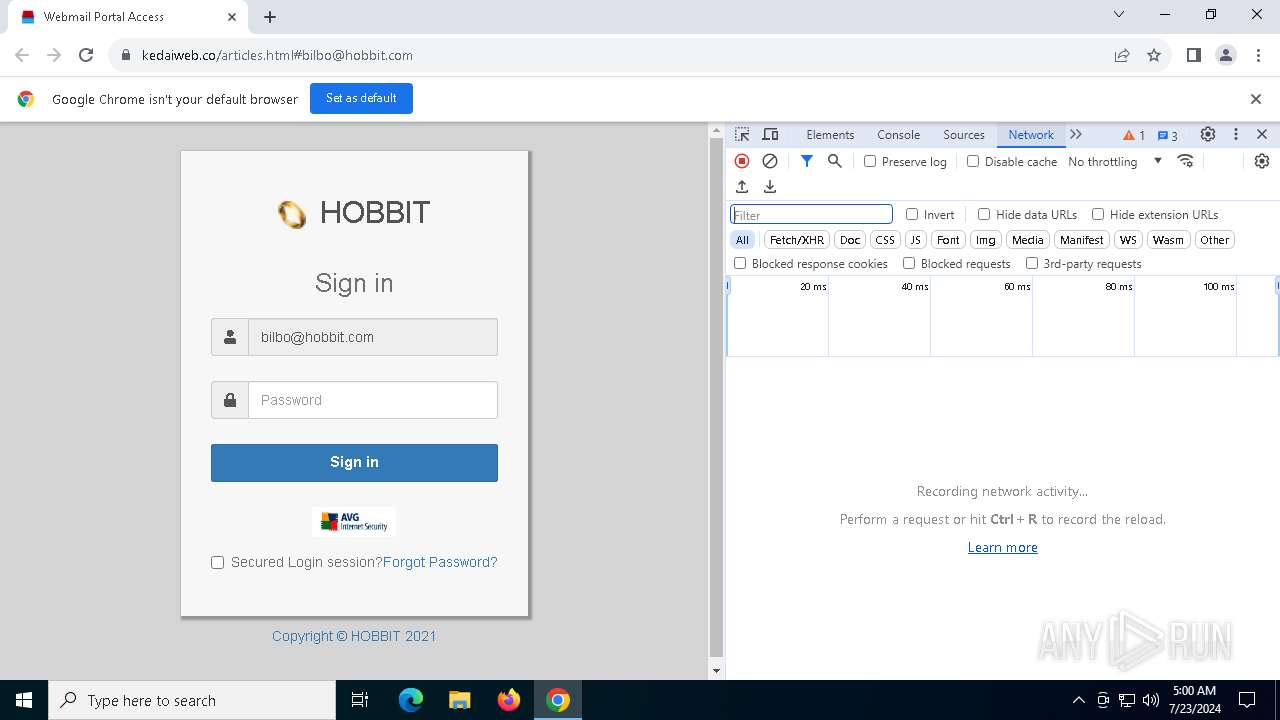Filter requests by CSS type
This screenshot has width=1280, height=720.
coord(885,240)
